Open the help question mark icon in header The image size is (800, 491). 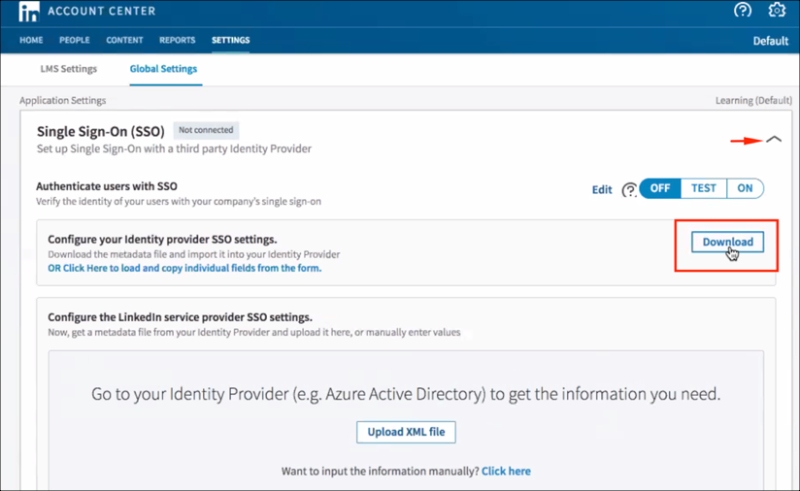(x=742, y=11)
